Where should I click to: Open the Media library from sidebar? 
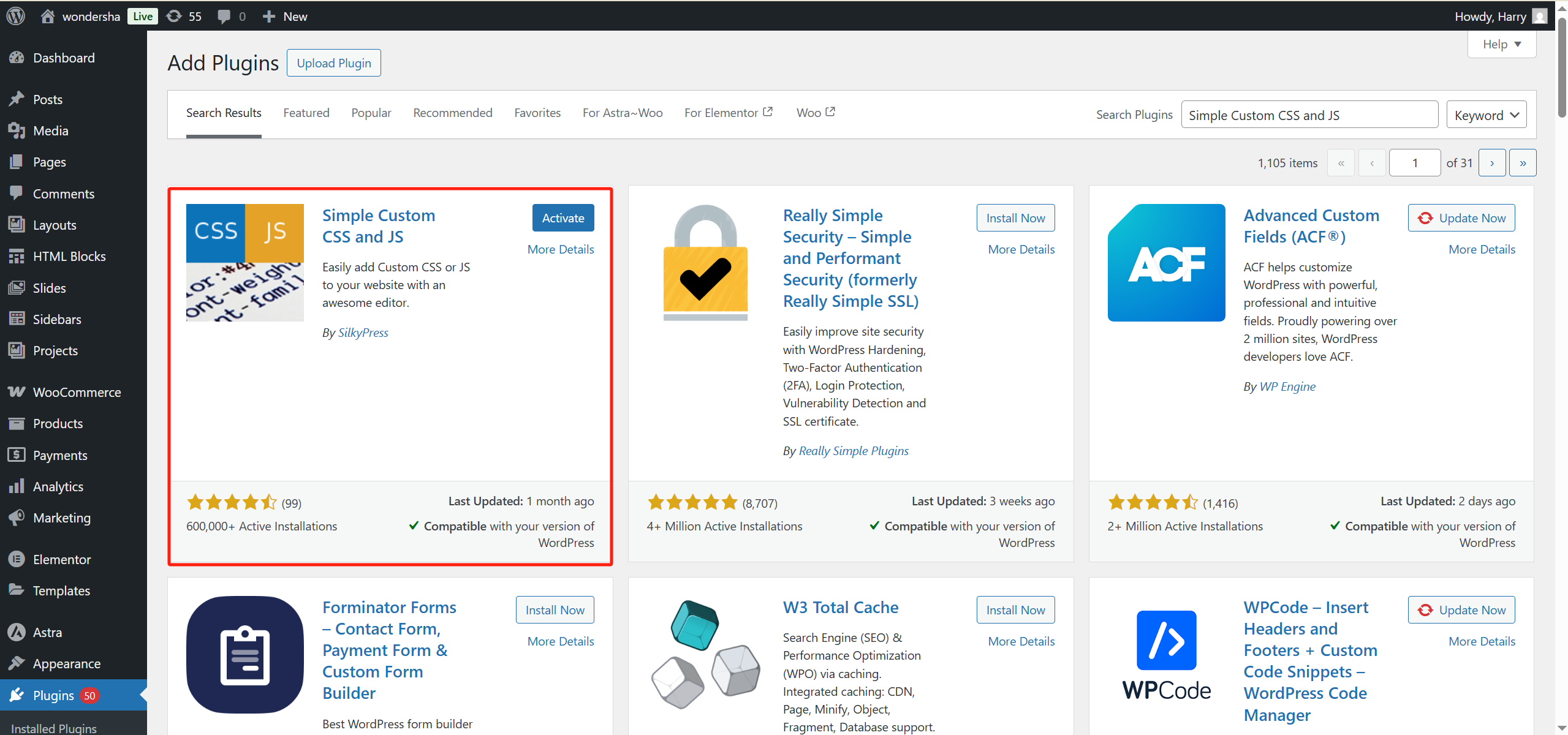click(51, 130)
